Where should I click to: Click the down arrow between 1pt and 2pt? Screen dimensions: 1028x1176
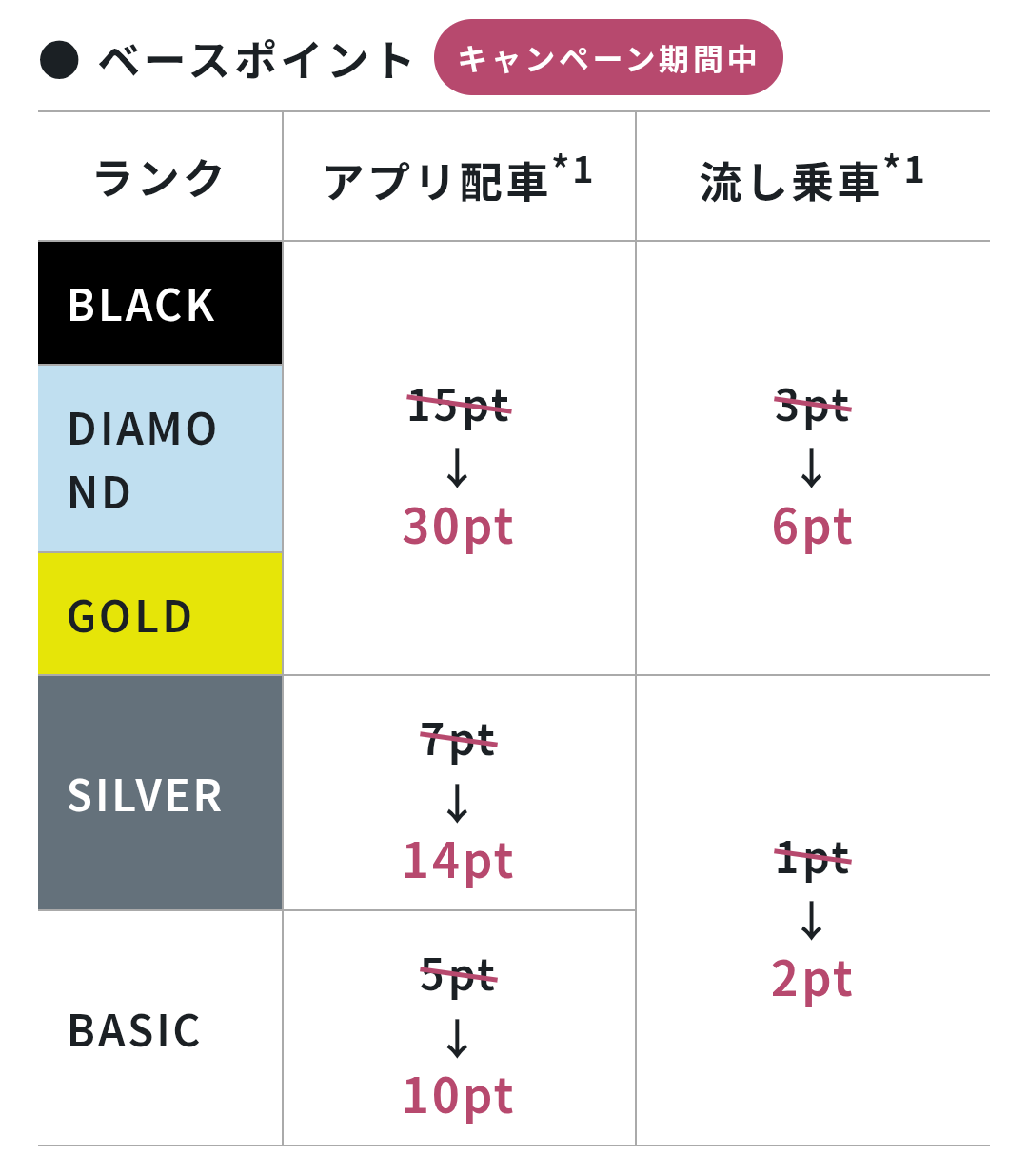812,919
